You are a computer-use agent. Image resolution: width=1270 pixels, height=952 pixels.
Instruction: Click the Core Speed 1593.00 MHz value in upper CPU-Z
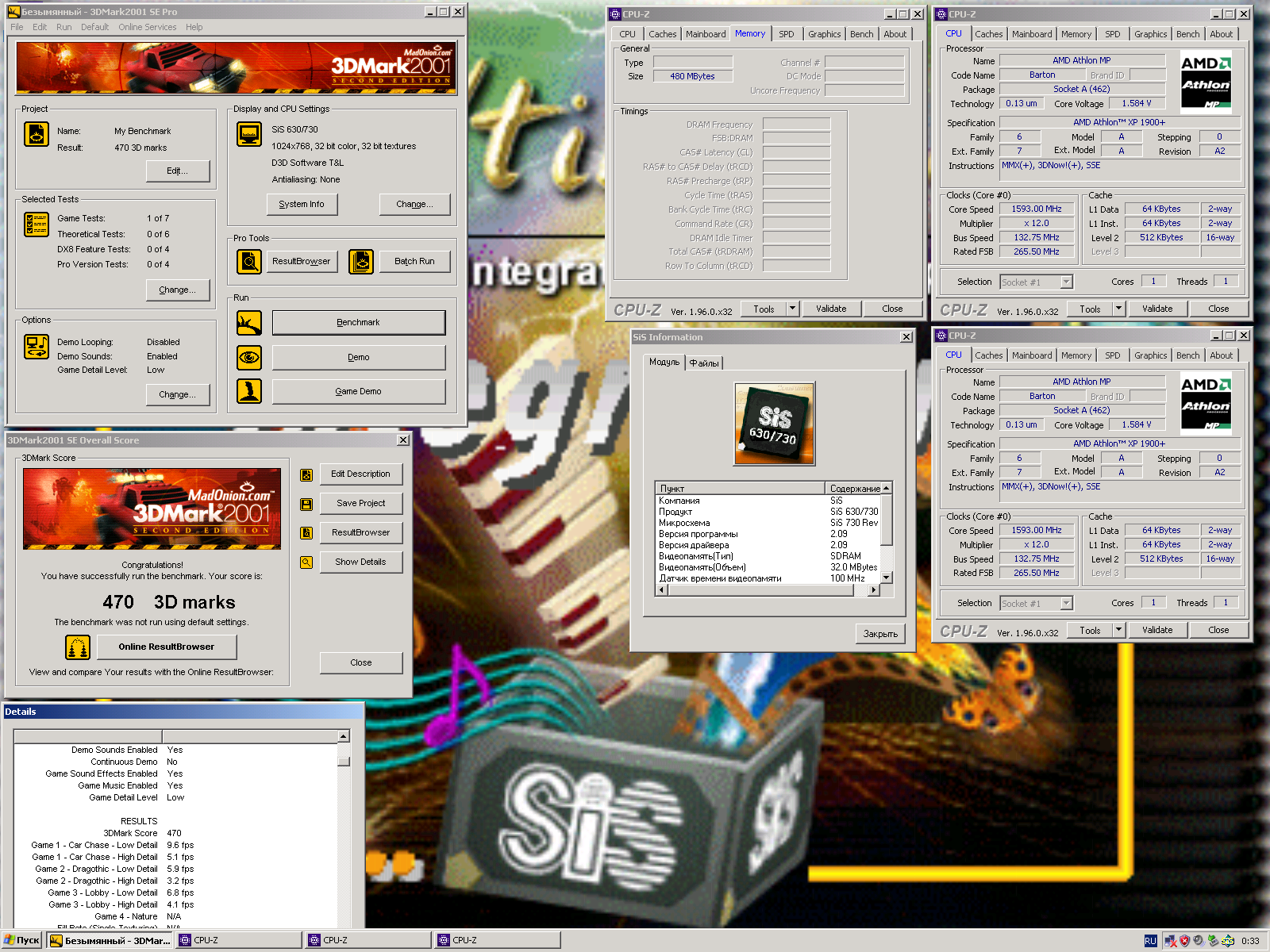click(1036, 209)
